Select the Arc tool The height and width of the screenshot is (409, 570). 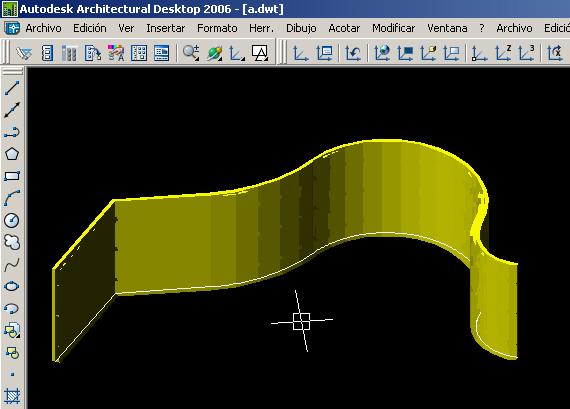12,198
